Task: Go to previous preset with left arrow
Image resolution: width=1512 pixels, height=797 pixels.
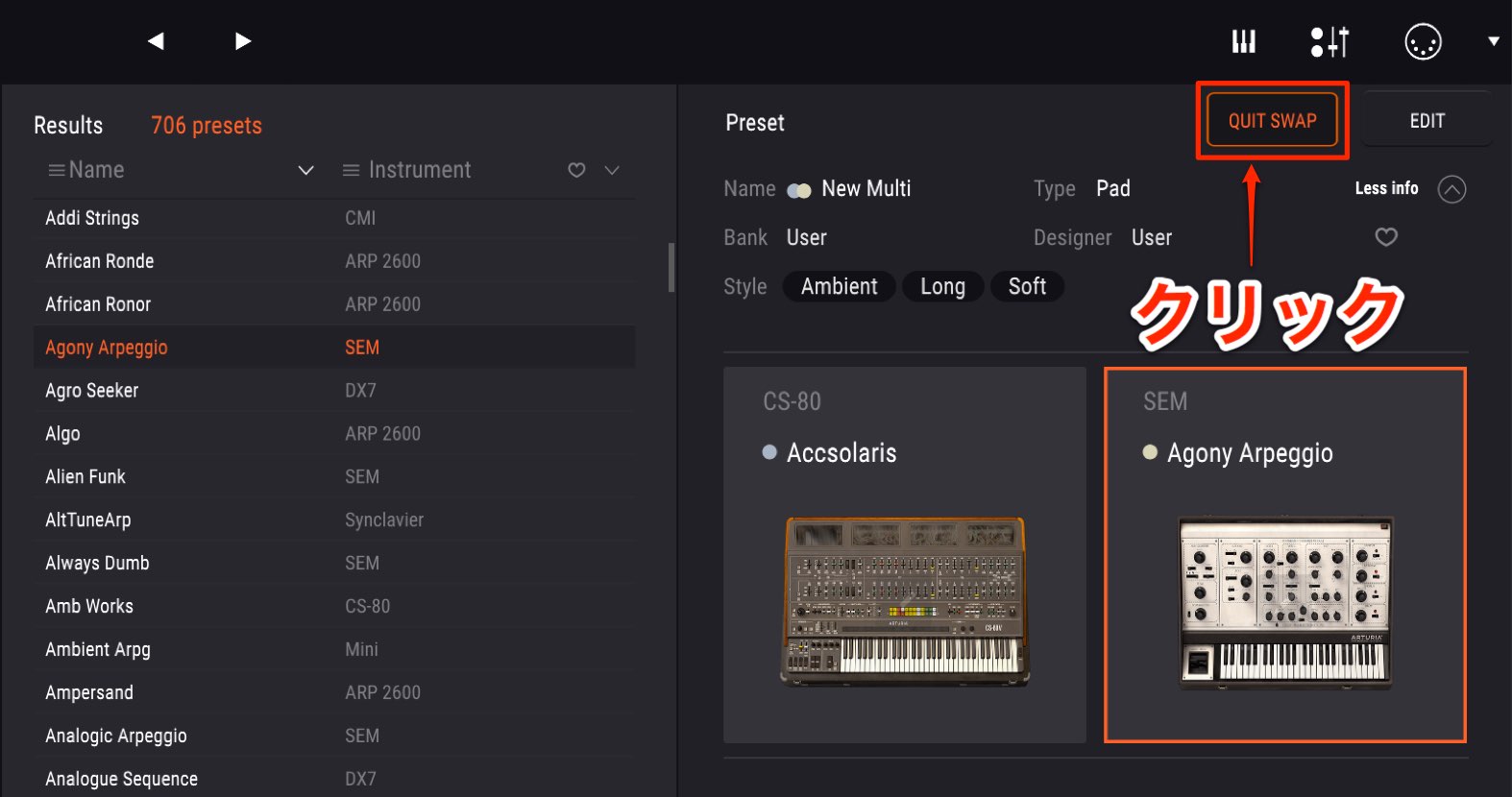Action: (156, 40)
